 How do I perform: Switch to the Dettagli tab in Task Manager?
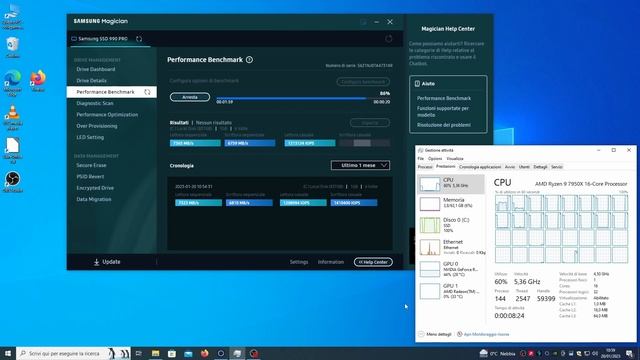[540, 167]
